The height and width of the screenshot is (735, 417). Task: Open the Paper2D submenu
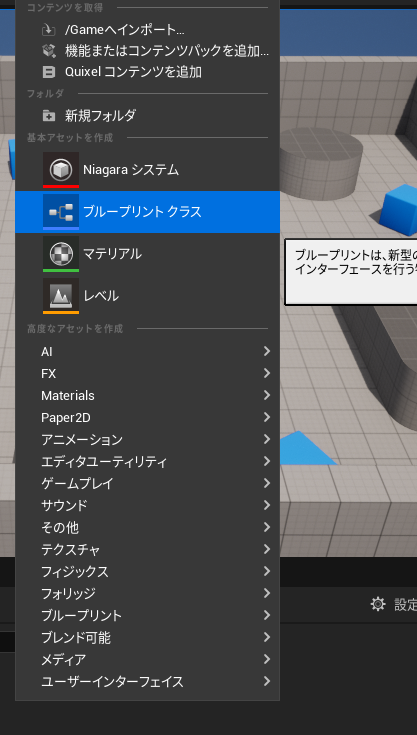pos(147,418)
